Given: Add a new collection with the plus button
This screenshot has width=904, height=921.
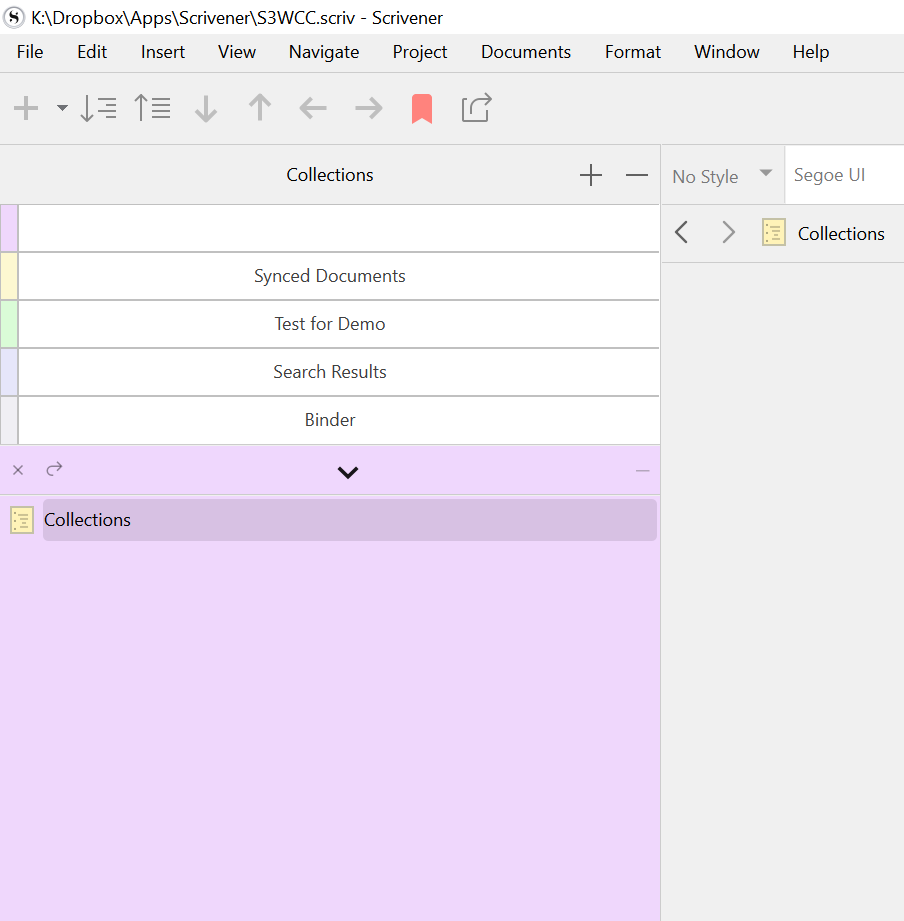Looking at the screenshot, I should [x=591, y=175].
